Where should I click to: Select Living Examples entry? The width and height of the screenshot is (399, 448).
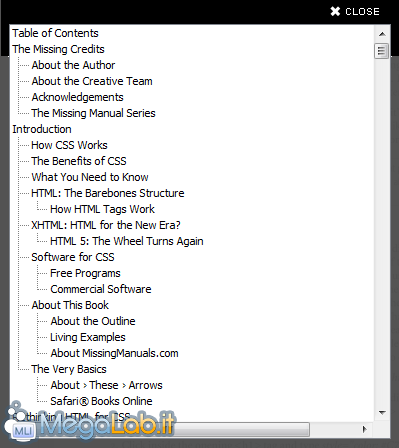[88, 337]
